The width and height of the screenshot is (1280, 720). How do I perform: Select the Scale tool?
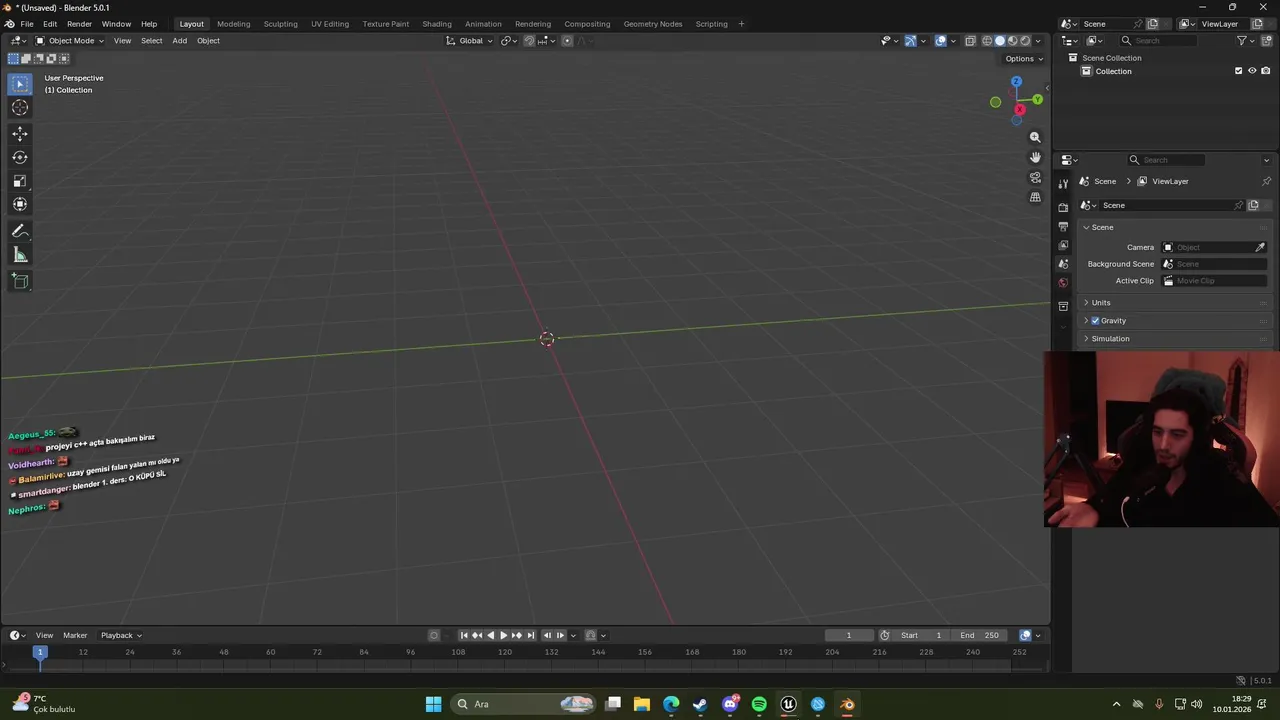[20, 181]
